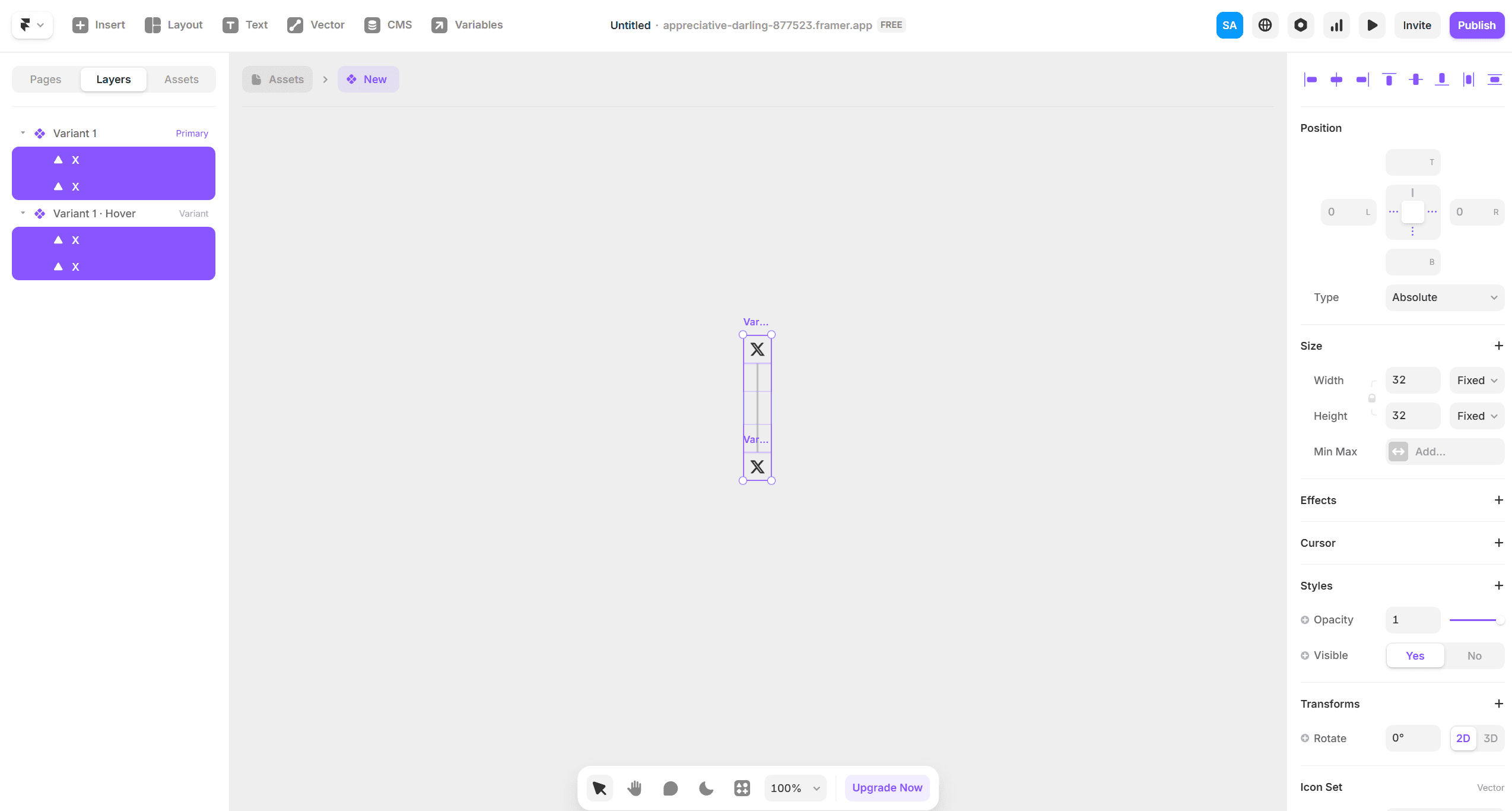Open the globe localization icon

tap(1265, 26)
